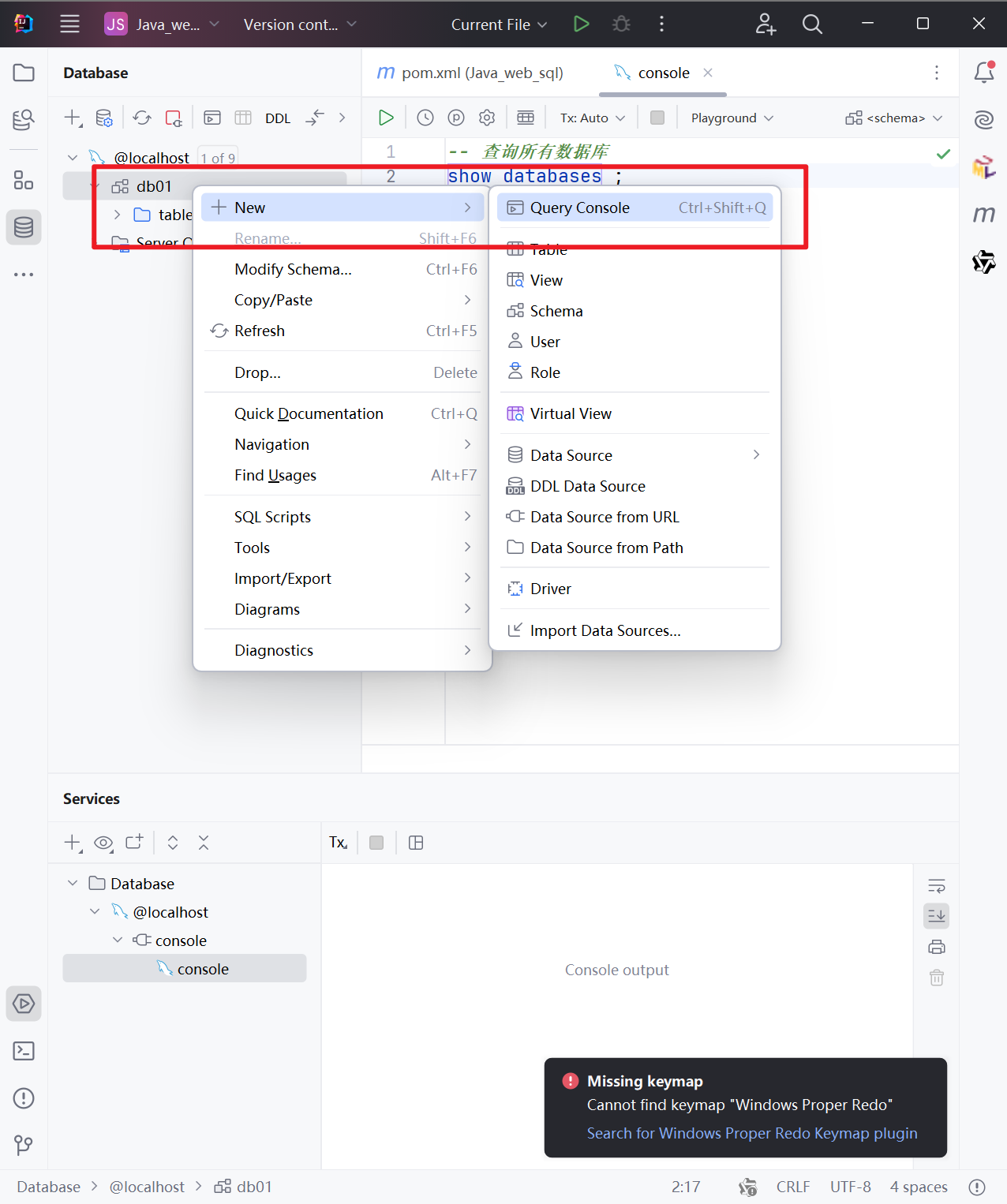Click the Data Source Properties icon
The image size is (1007, 1204).
(104, 118)
